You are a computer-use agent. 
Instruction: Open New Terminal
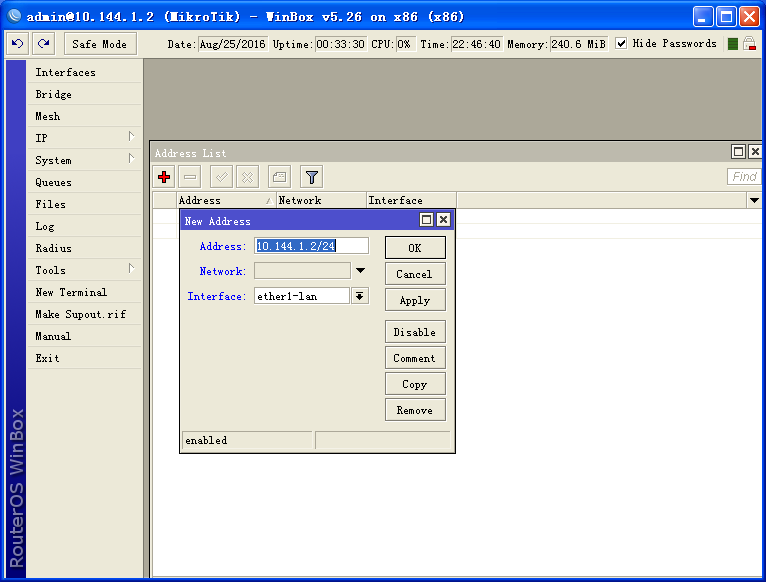(x=84, y=292)
